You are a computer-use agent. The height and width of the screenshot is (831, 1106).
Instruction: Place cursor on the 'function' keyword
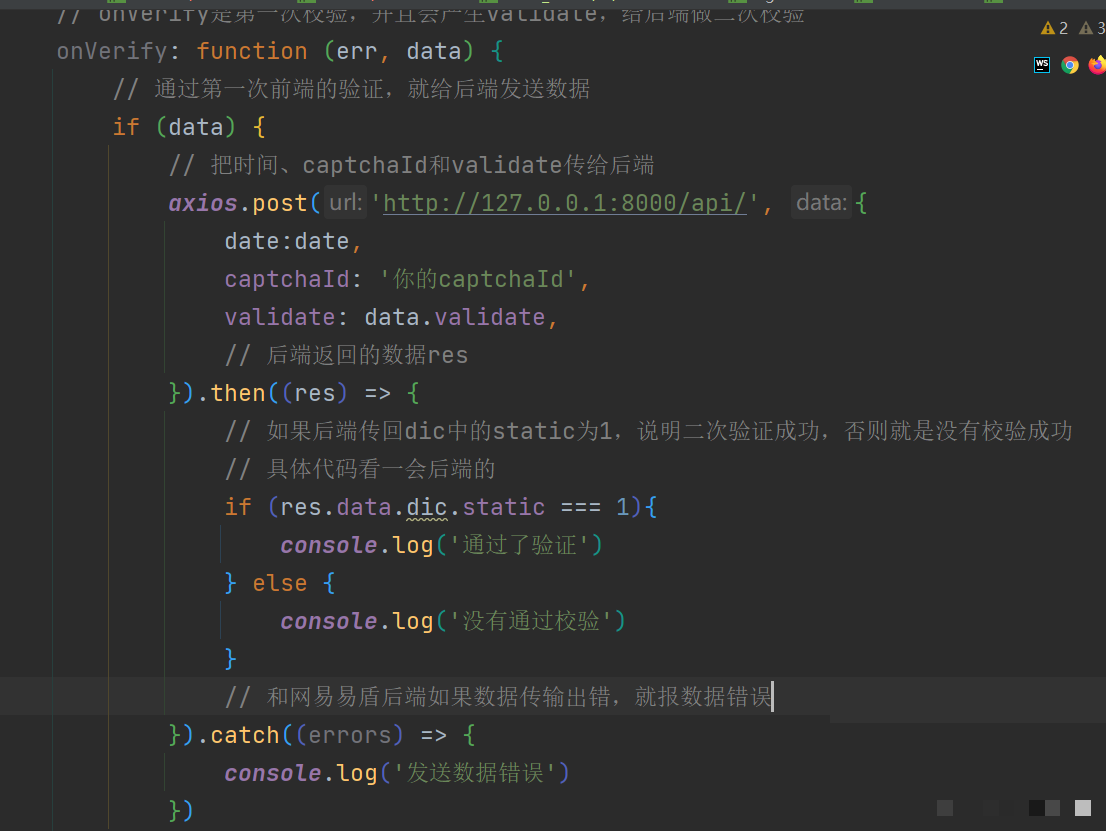[x=252, y=51]
